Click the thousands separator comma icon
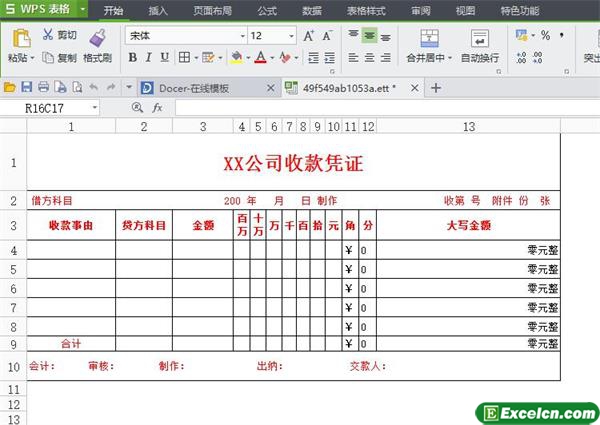Image resolution: width=600 pixels, height=425 pixels. [x=561, y=35]
